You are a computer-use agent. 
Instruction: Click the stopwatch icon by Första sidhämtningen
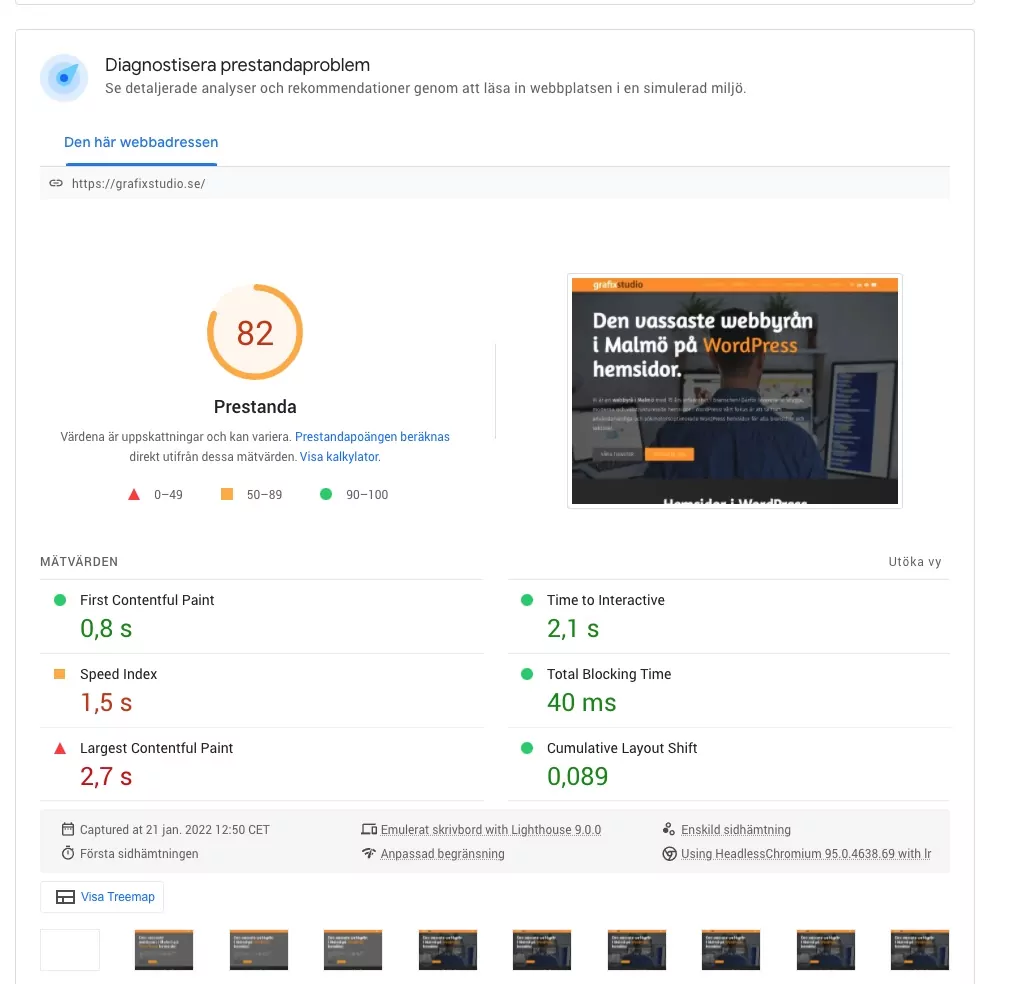68,853
